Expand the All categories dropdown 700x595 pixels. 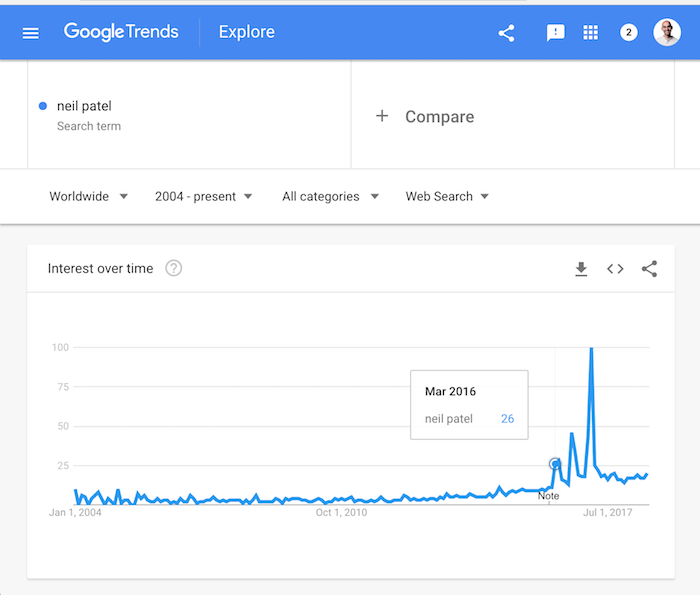pos(330,196)
